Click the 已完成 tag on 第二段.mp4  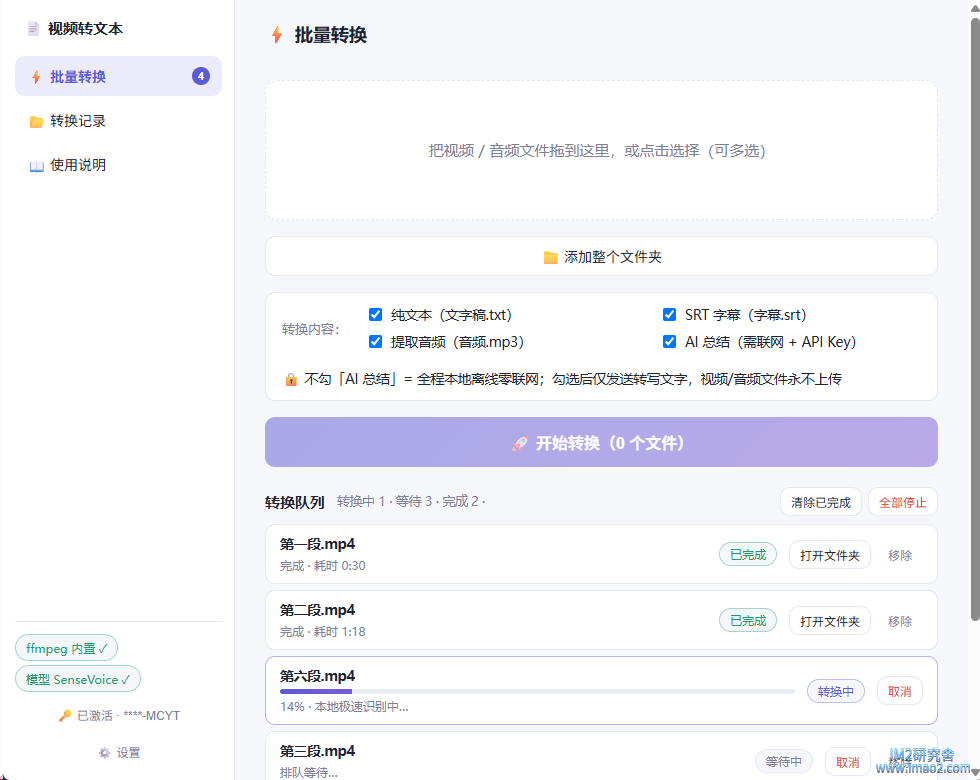(748, 621)
